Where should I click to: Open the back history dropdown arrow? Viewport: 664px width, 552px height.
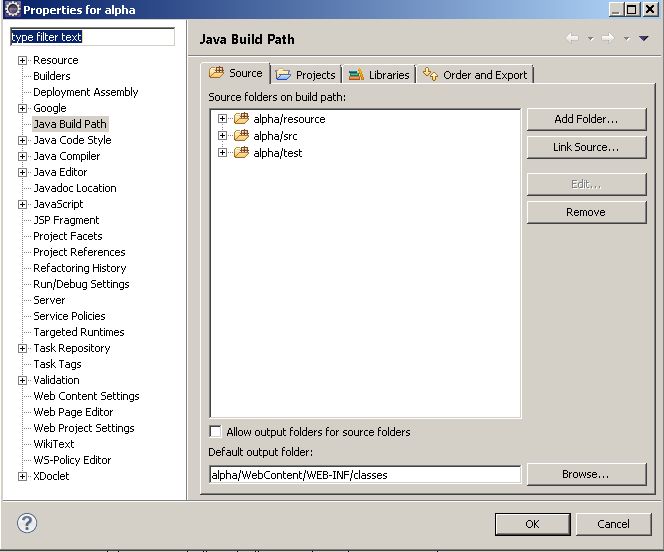pos(590,39)
